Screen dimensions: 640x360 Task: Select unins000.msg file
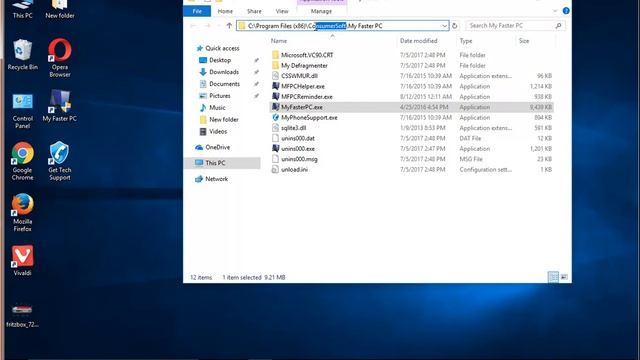pyautogui.click(x=412, y=159)
